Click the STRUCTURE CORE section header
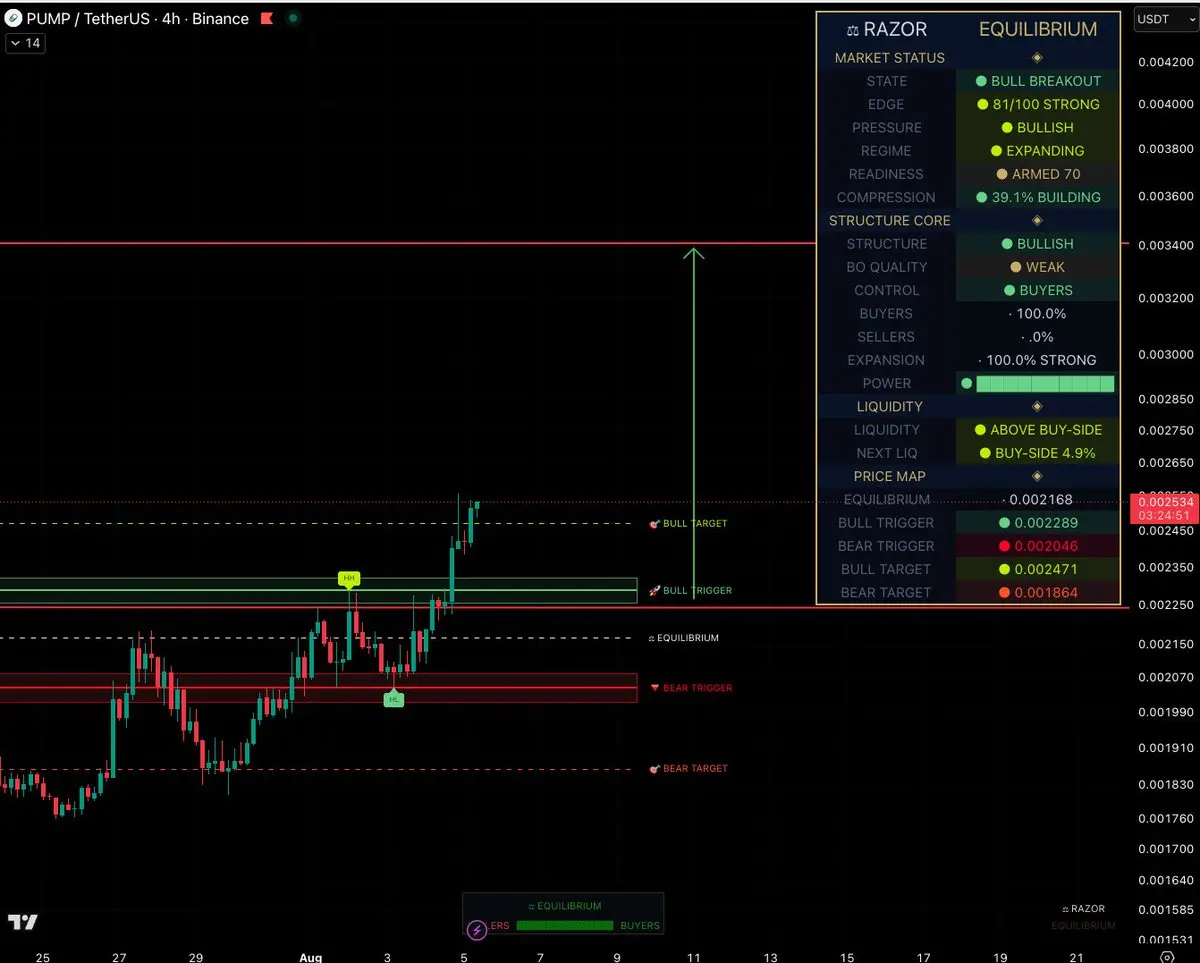The height and width of the screenshot is (963, 1200). 890,221
